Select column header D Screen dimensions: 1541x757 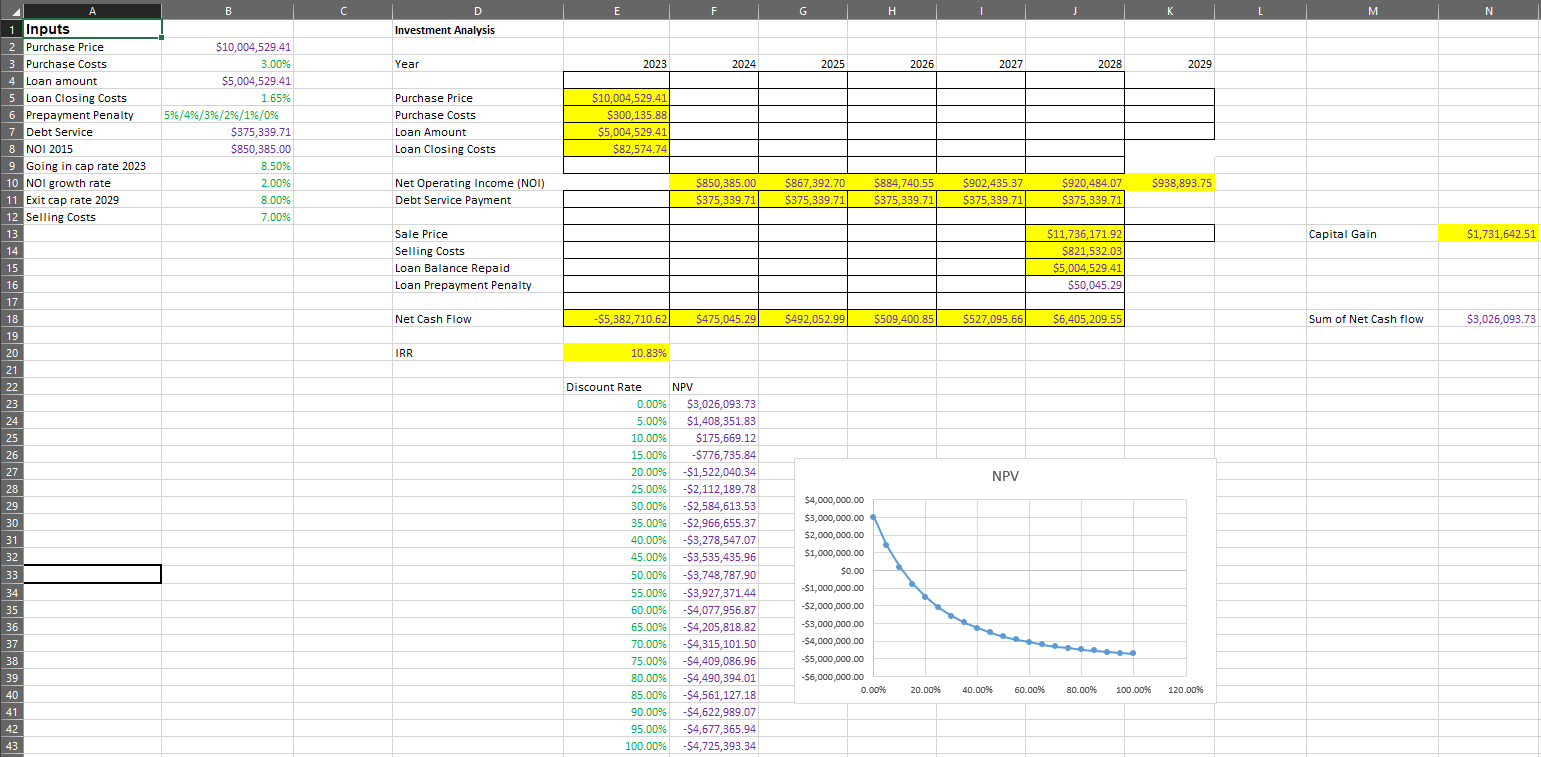click(476, 9)
